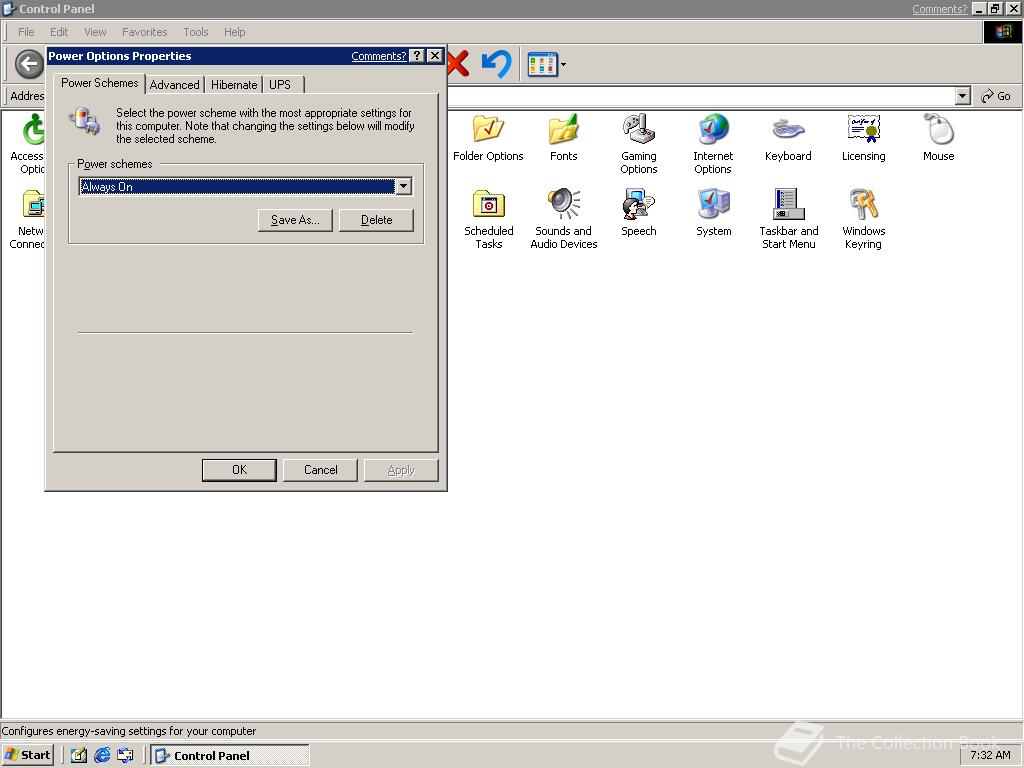Click the Save As... button
This screenshot has height=768, width=1024.
(x=295, y=220)
